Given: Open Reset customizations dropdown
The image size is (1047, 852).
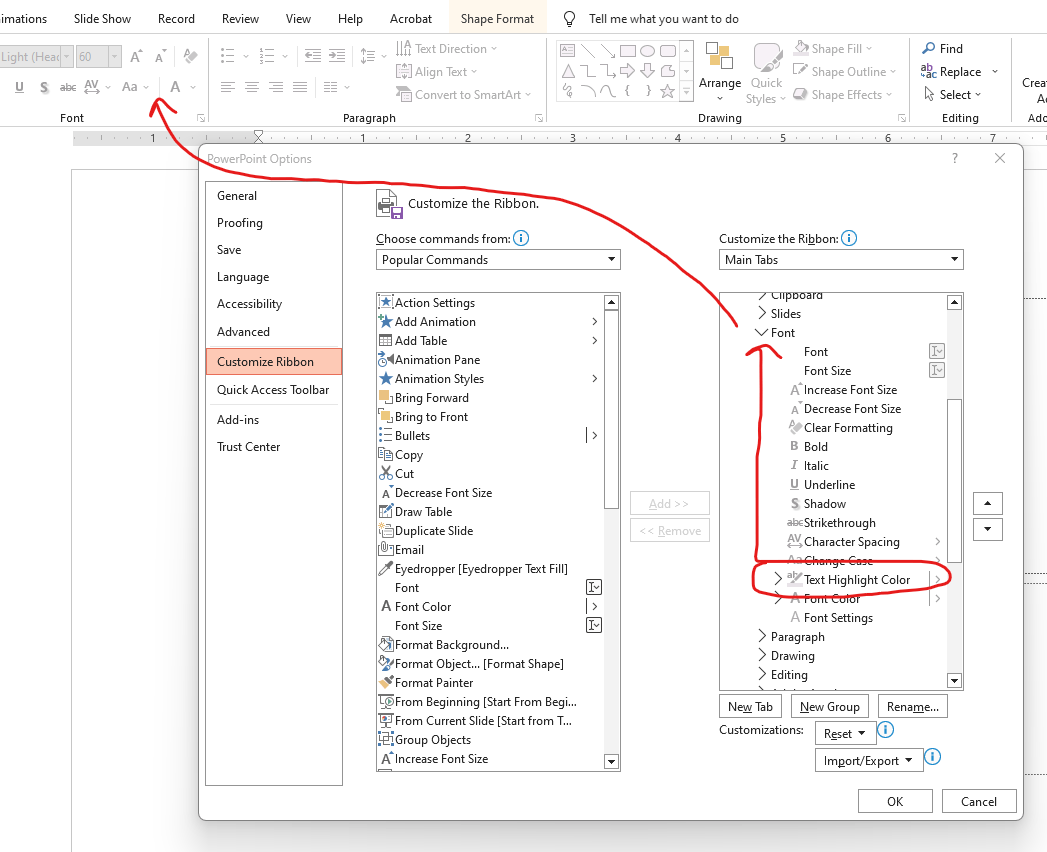Looking at the screenshot, I should point(845,734).
